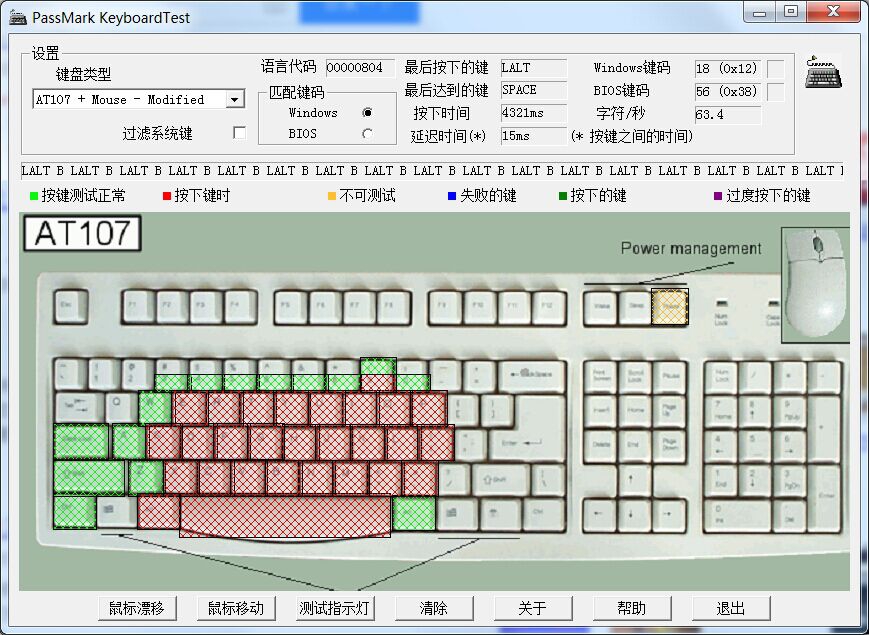Click the tall Enter key on the numeric keypad
Screen dimensions: 869x635
point(825,499)
